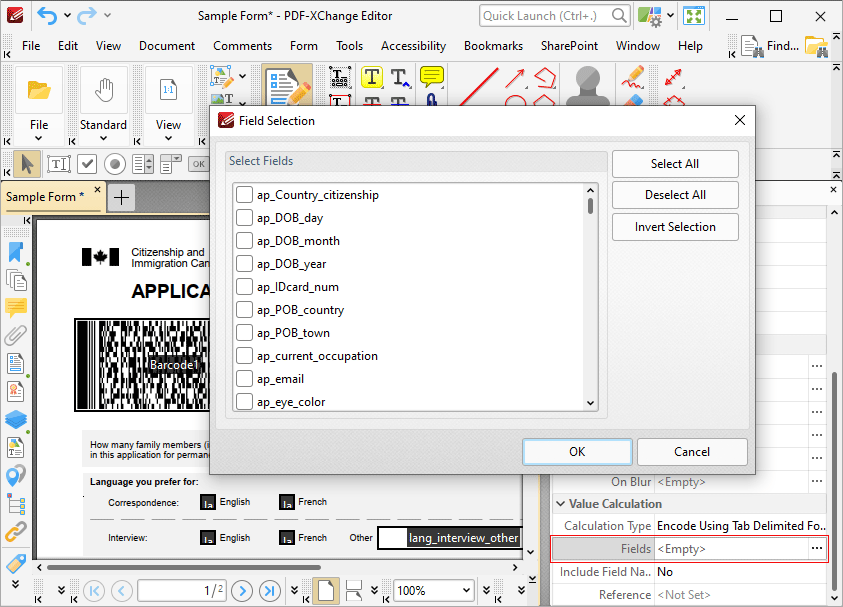The height and width of the screenshot is (607, 843).
Task: Select the Stamp tool icon
Action: 588,86
